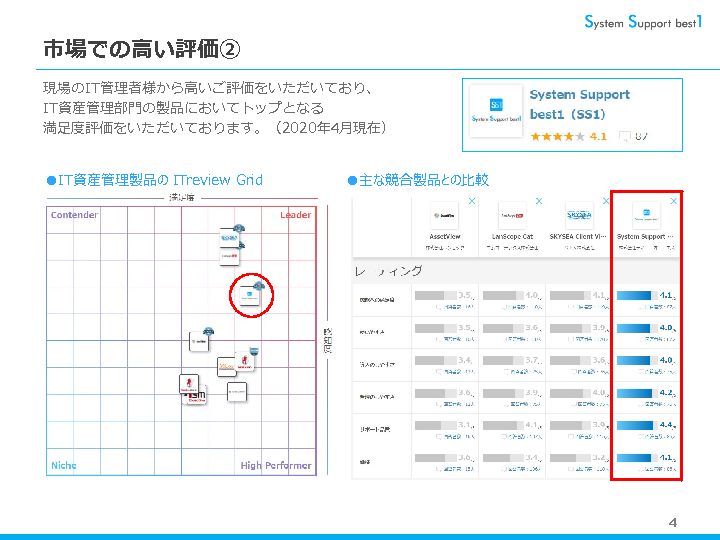This screenshot has width=720, height=540.
Task: Click the SKYSEA logo in comparison header
Action: [x=579, y=215]
